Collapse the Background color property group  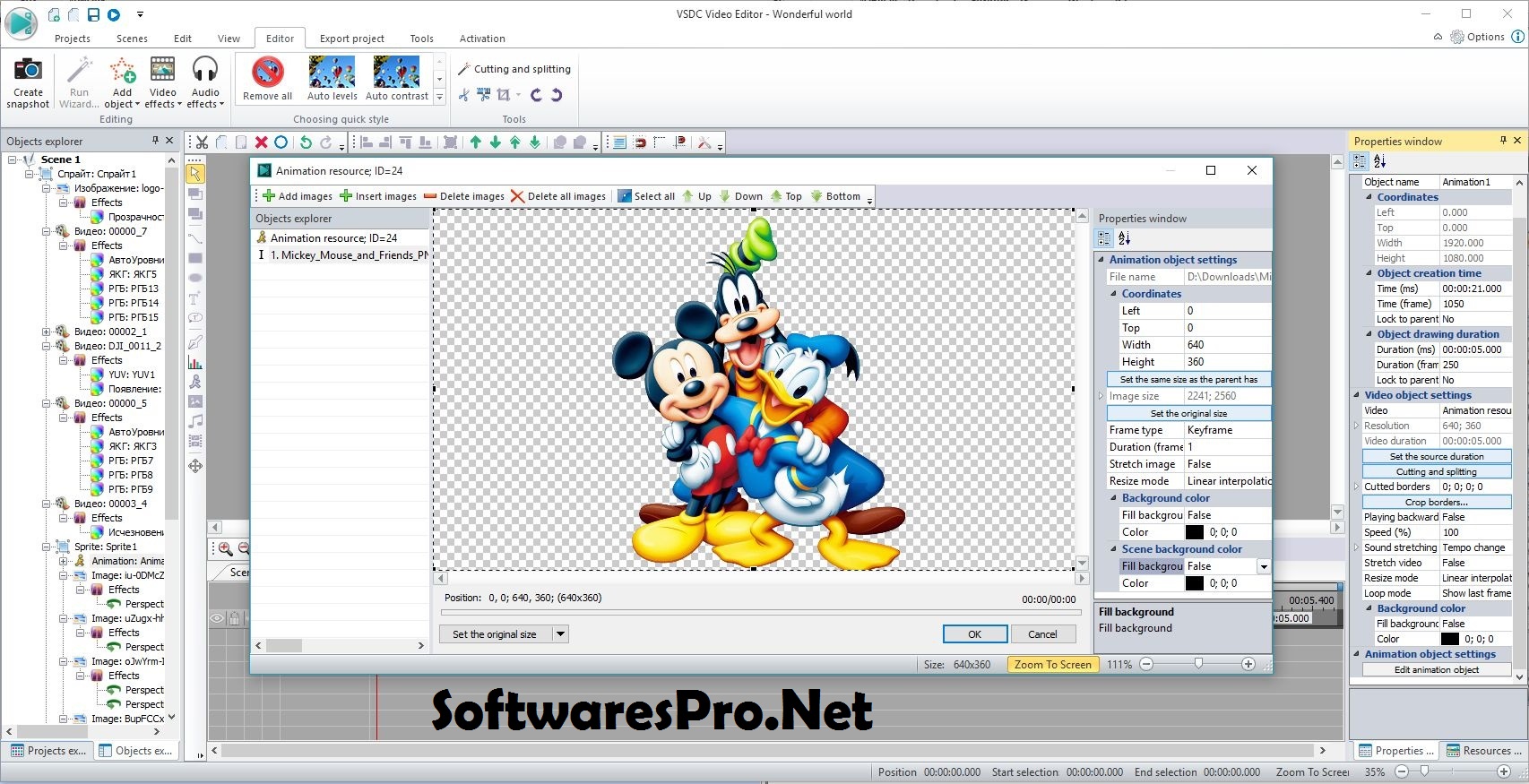[1114, 498]
